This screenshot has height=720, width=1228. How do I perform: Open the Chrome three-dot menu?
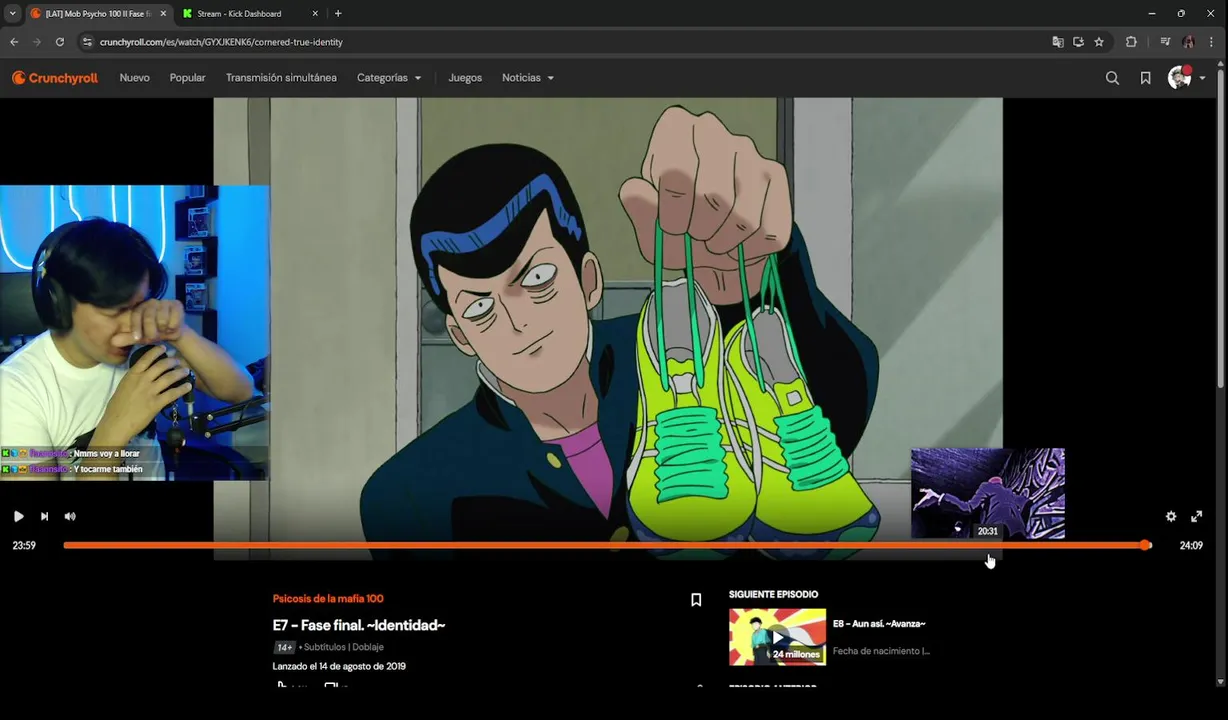[x=1212, y=42]
